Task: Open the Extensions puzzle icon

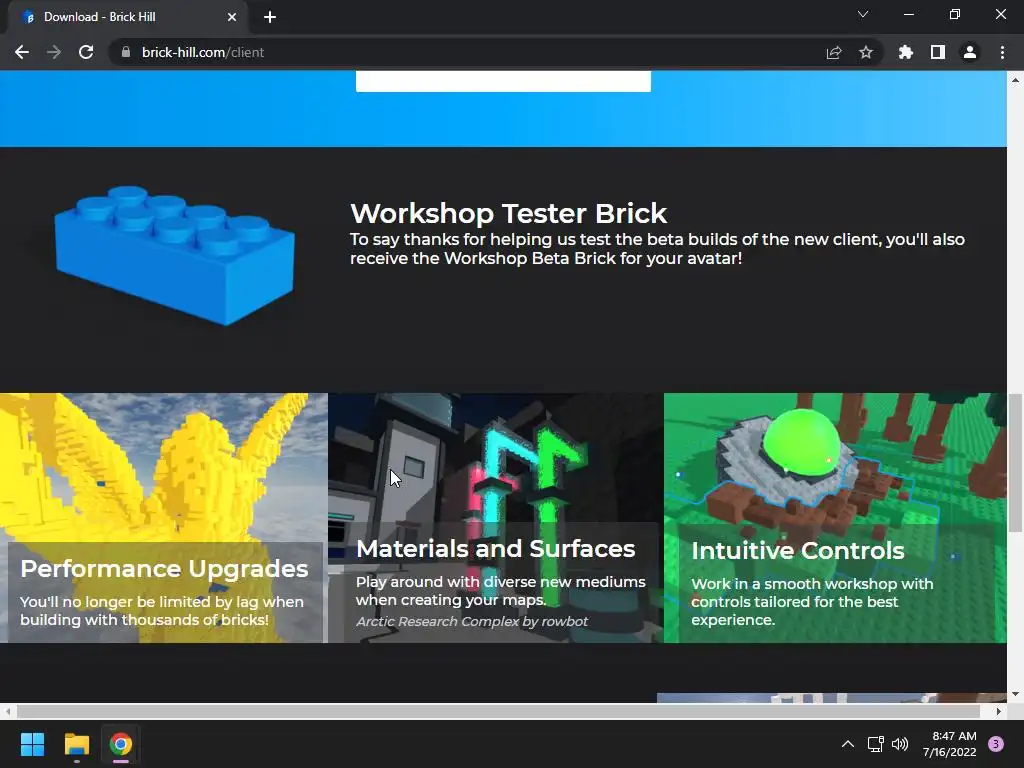Action: click(x=906, y=52)
